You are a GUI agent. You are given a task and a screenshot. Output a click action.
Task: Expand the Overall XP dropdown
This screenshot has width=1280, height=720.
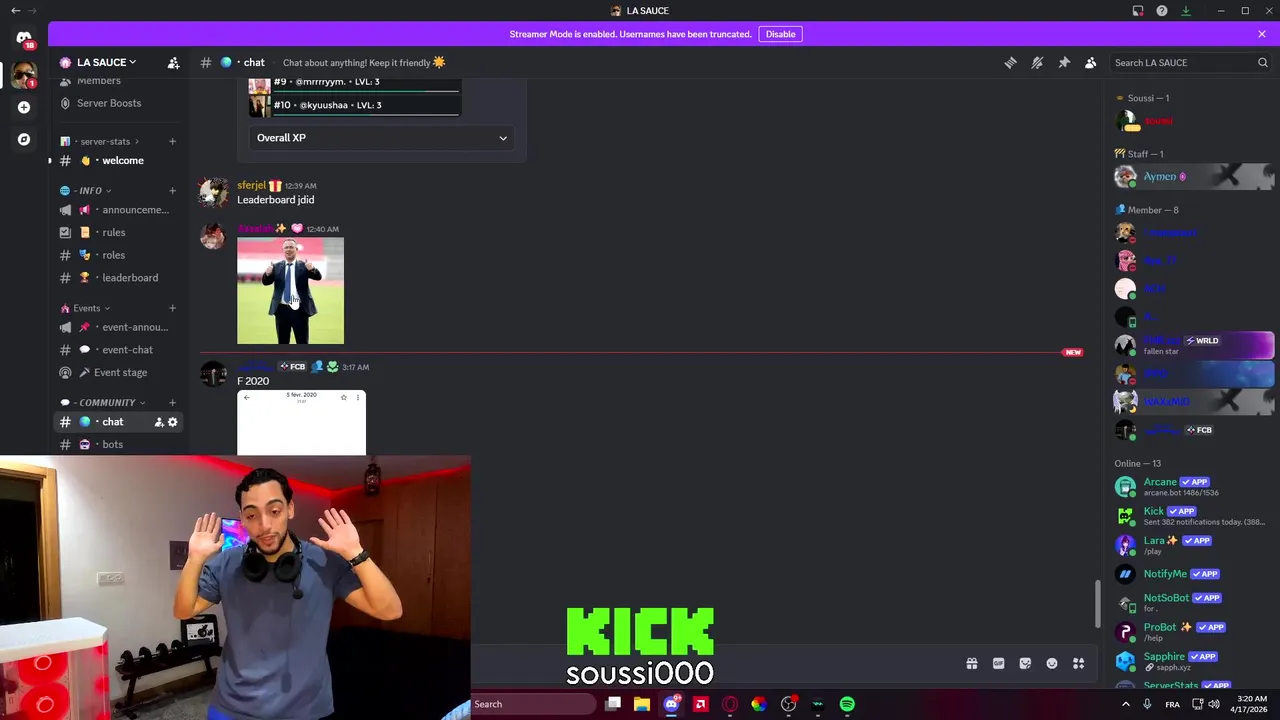point(381,138)
